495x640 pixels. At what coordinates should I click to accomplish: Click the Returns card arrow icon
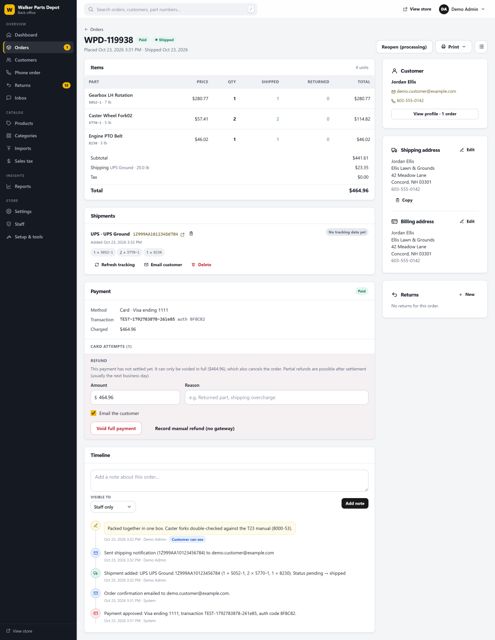click(394, 295)
